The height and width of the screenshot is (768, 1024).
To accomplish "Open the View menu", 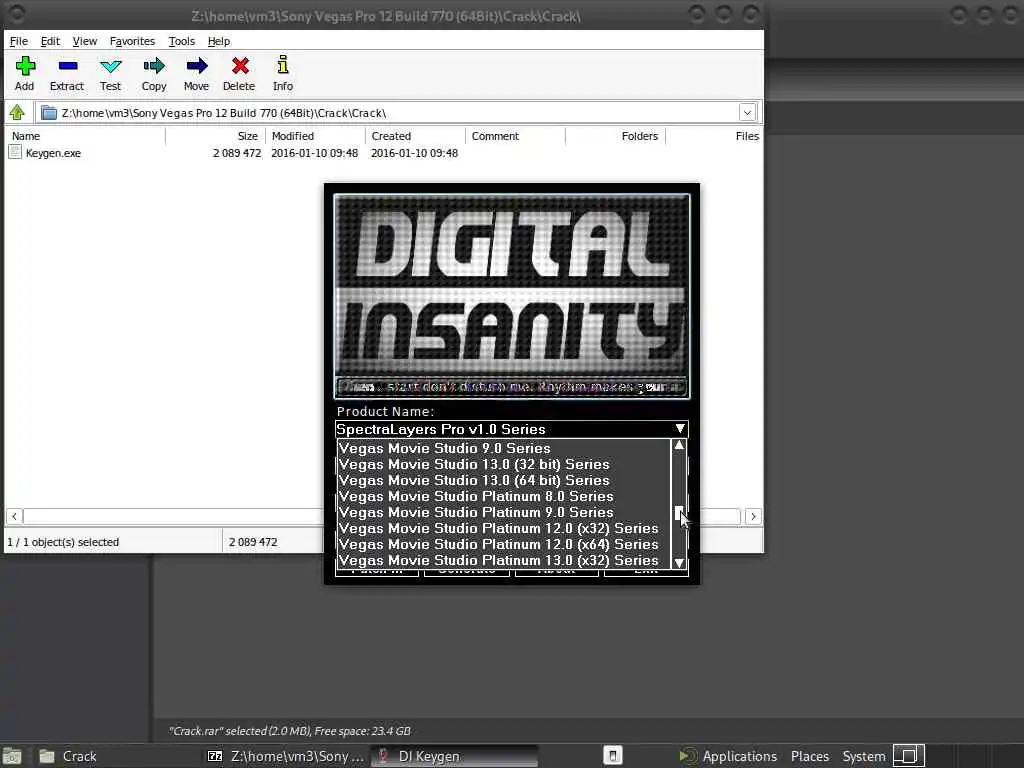I will pos(84,41).
